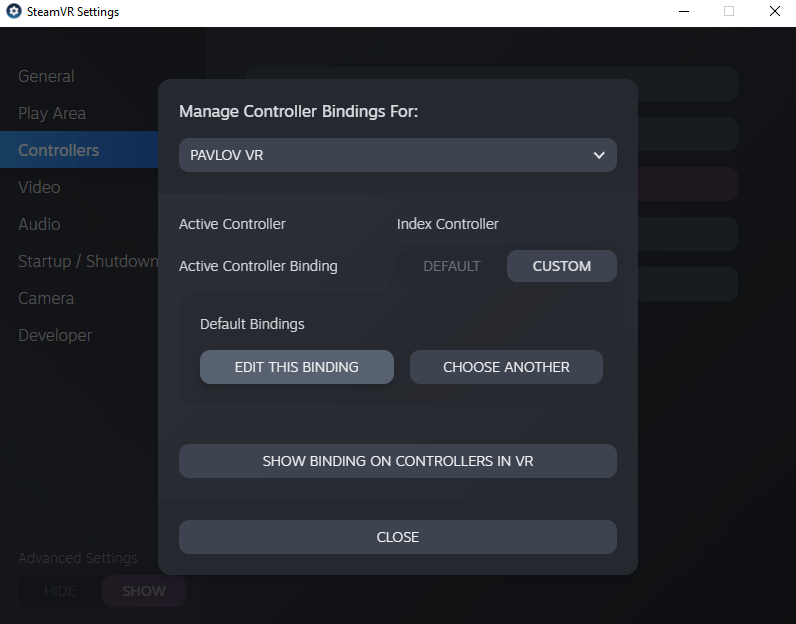Select the CUSTOM binding option

[561, 266]
